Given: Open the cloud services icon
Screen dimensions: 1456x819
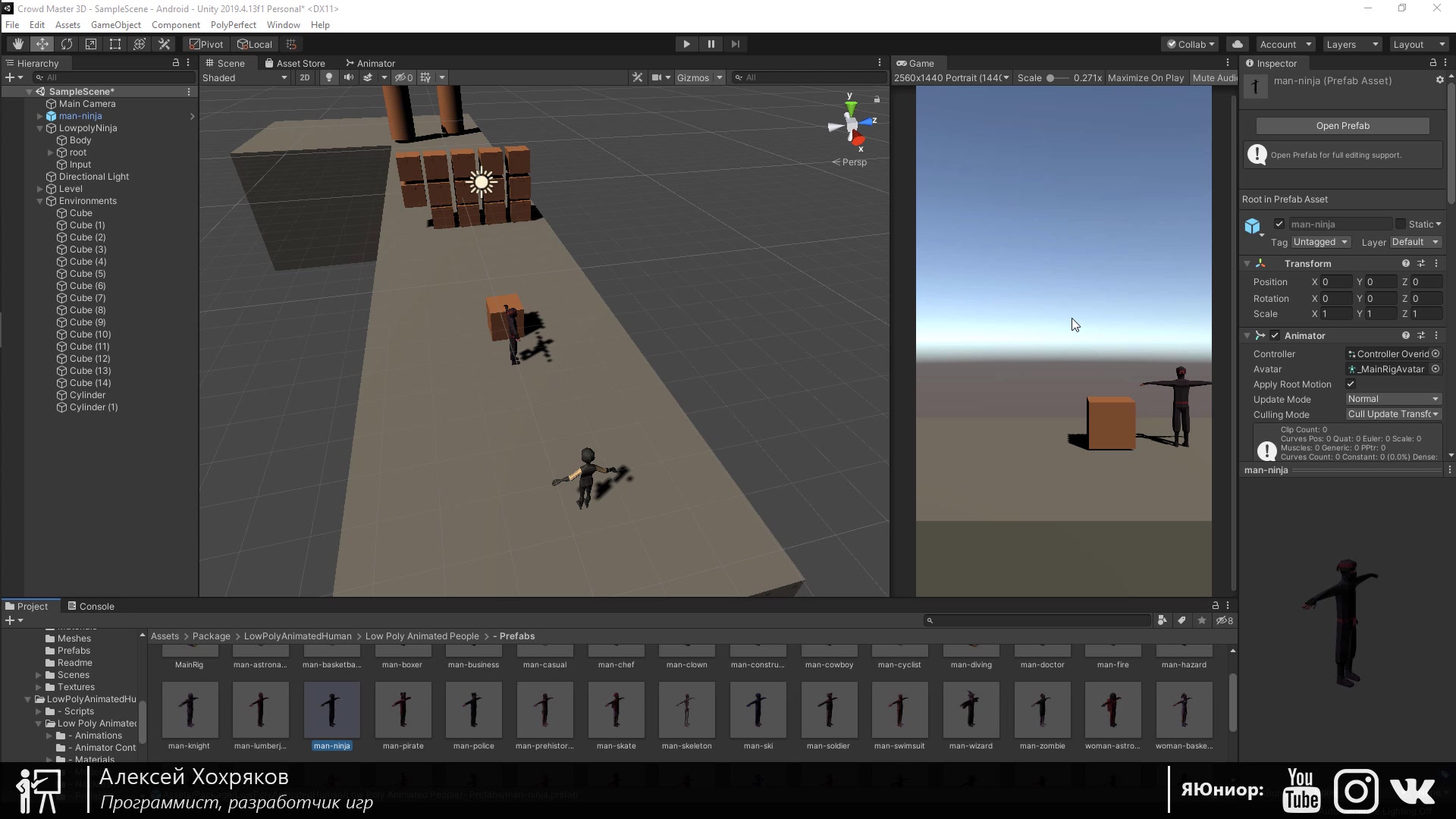Looking at the screenshot, I should (1238, 44).
